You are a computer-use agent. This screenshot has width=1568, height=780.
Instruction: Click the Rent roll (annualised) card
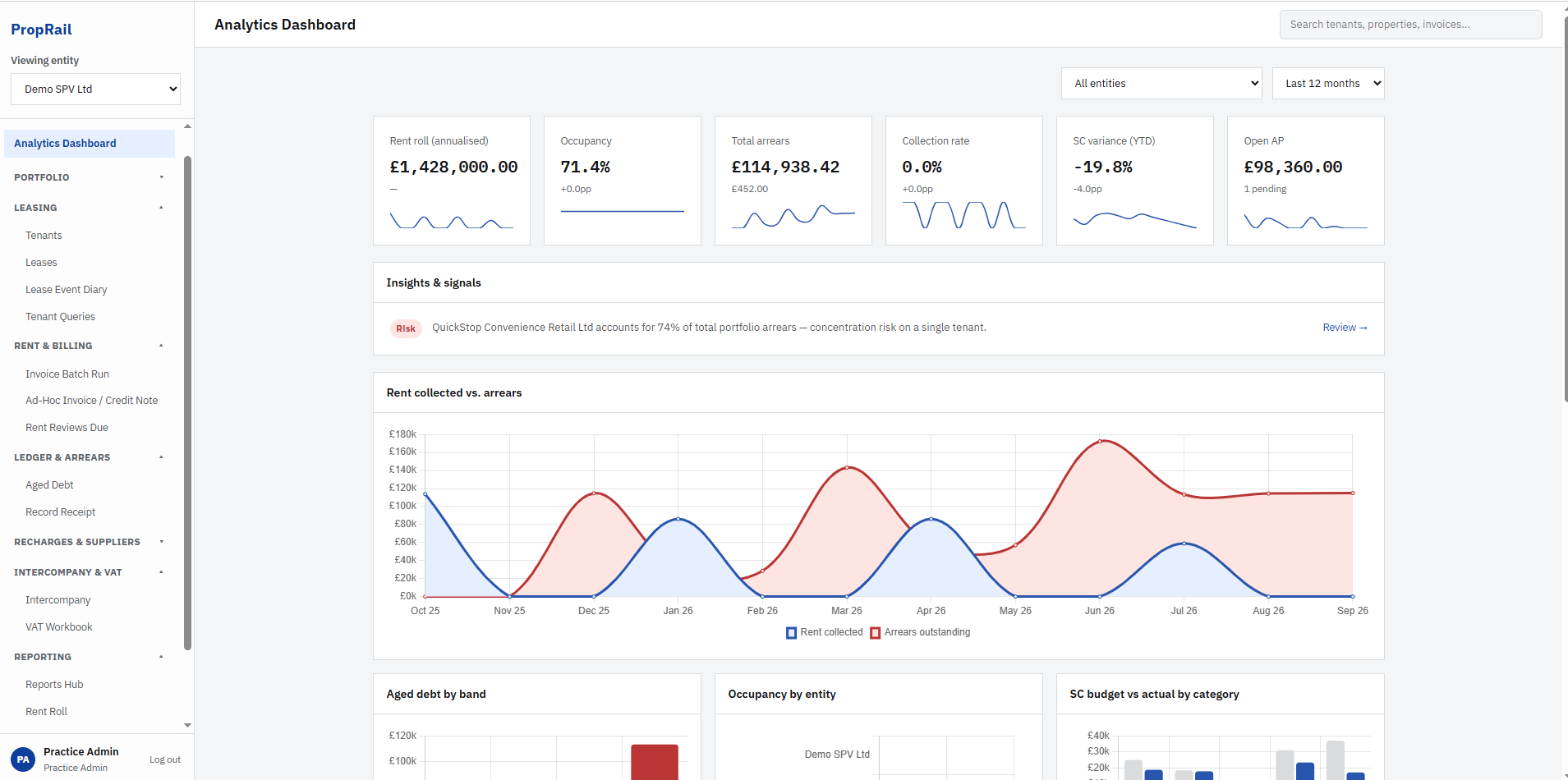452,181
